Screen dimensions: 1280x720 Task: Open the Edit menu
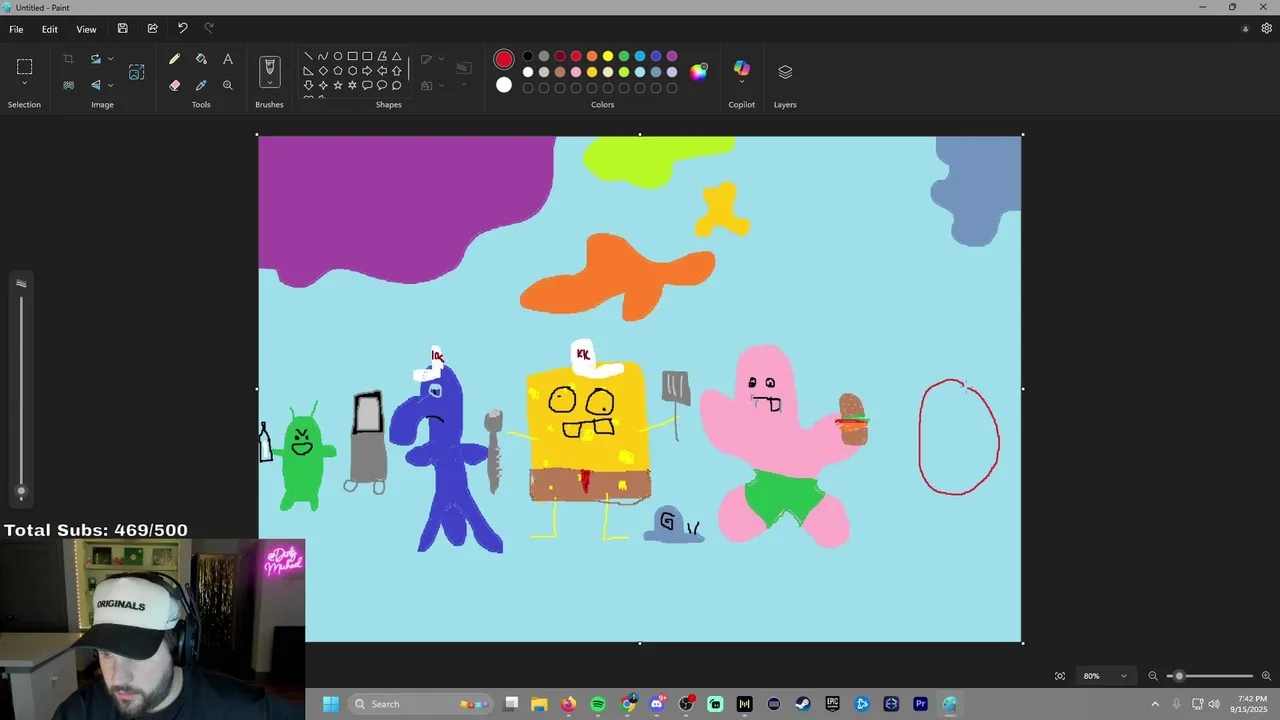coord(49,29)
